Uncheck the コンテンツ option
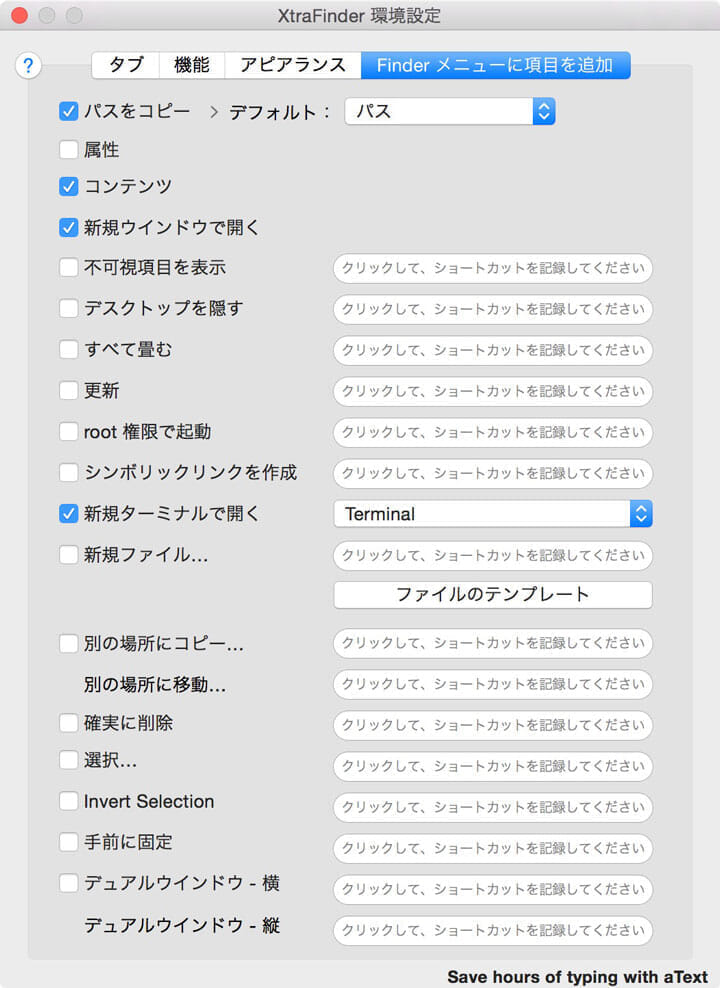This screenshot has height=988, width=720. [x=68, y=188]
